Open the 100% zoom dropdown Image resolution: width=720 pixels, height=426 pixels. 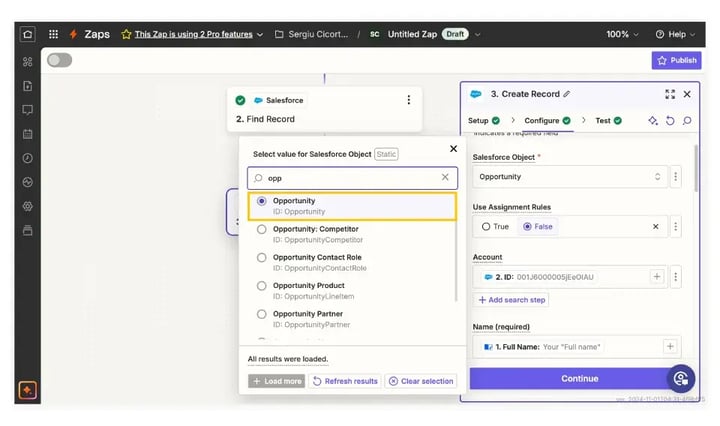point(622,34)
